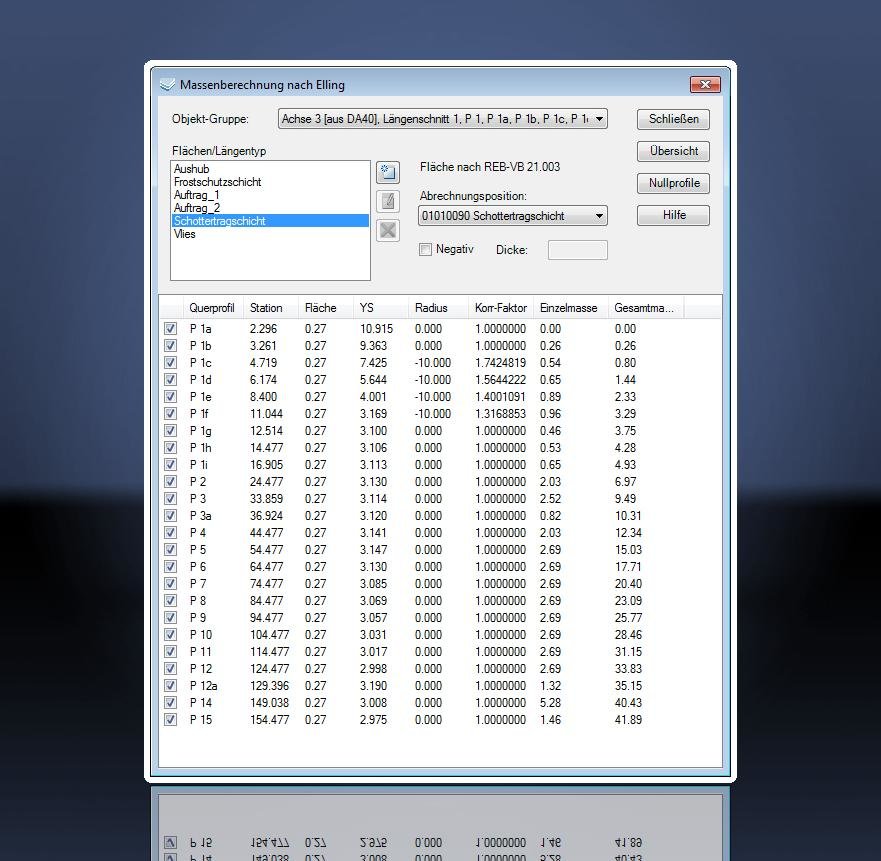Viewport: 881px width, 861px height.
Task: Select the P 1i row label
Action: click(199, 465)
